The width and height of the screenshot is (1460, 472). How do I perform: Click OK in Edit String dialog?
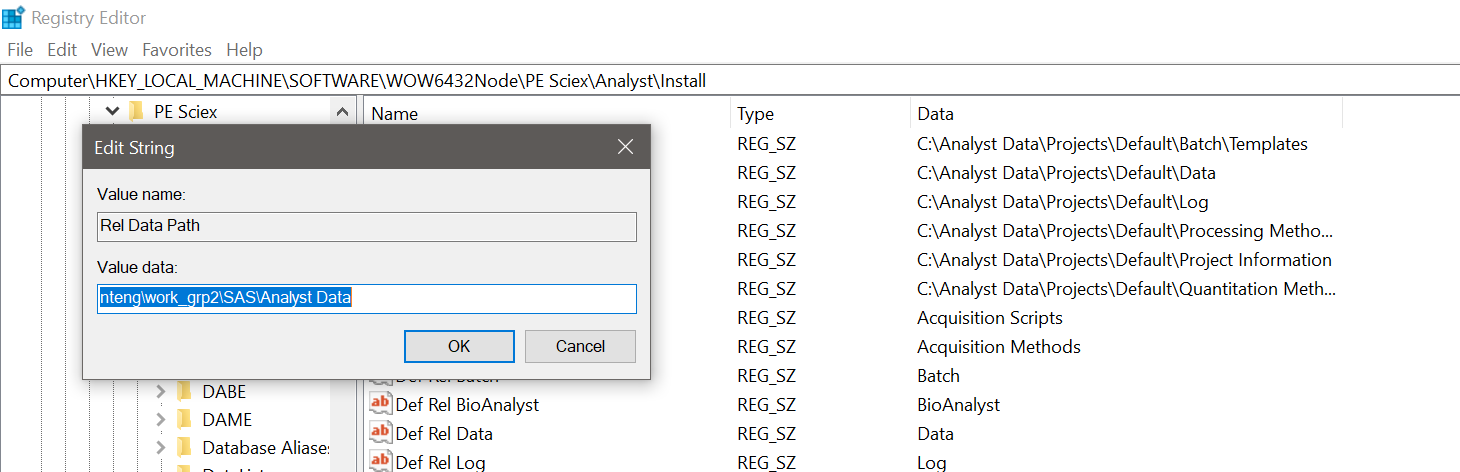pos(459,346)
